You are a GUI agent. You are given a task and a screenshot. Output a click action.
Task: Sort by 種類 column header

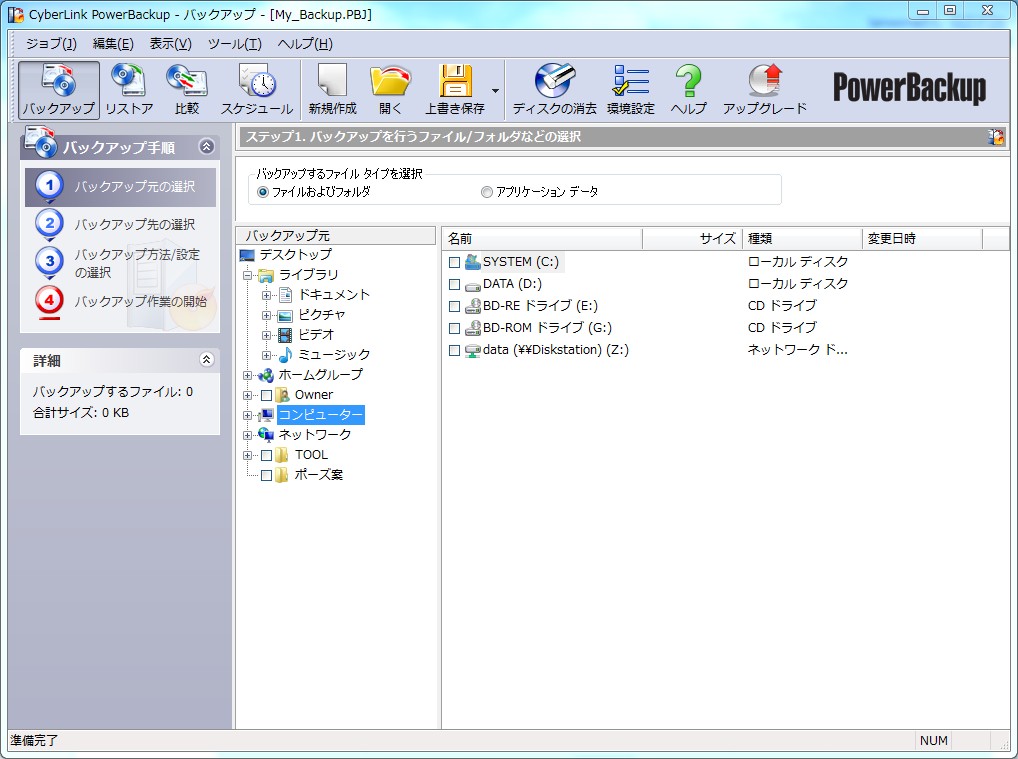(802, 239)
